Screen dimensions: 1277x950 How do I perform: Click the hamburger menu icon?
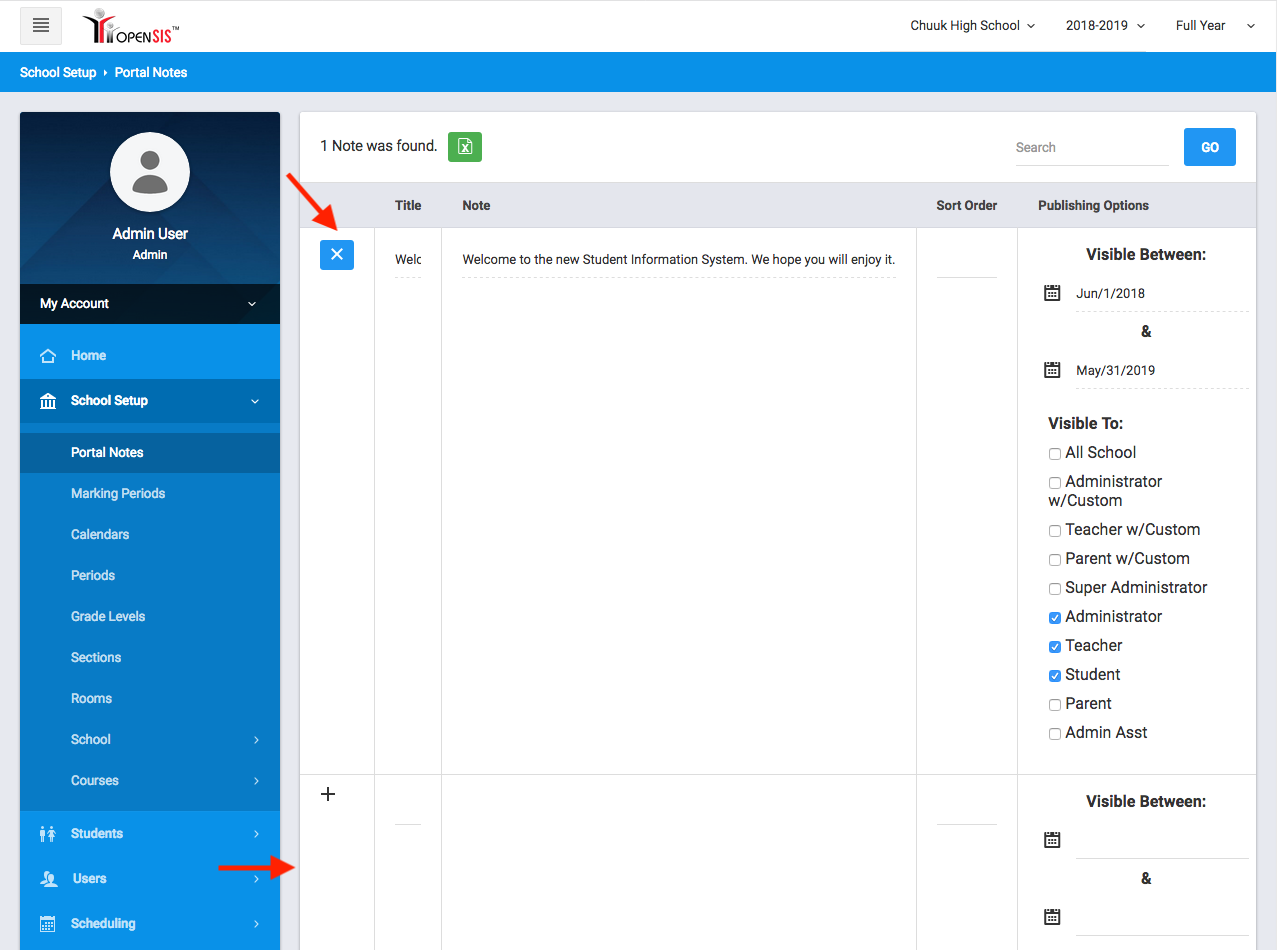[41, 26]
